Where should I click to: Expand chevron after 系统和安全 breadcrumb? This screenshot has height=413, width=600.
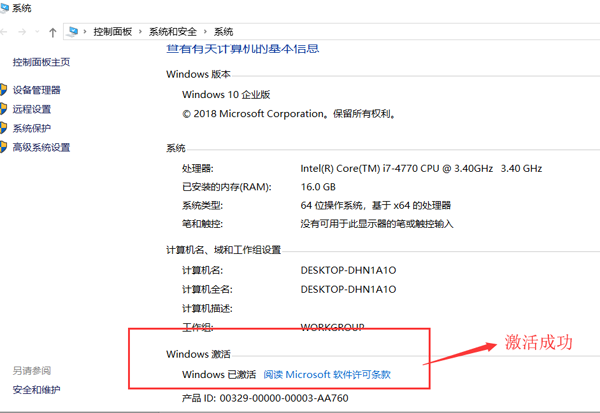pos(205,32)
